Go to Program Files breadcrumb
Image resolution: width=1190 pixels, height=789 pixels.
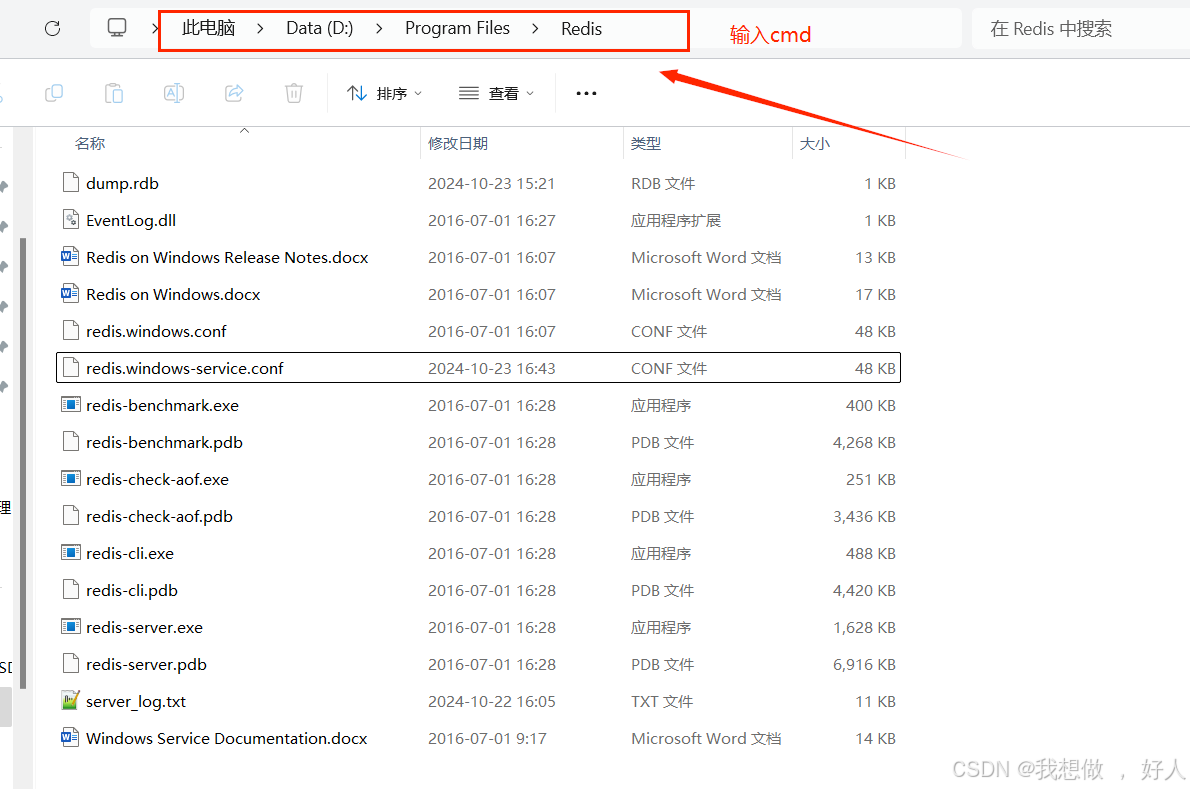(458, 29)
